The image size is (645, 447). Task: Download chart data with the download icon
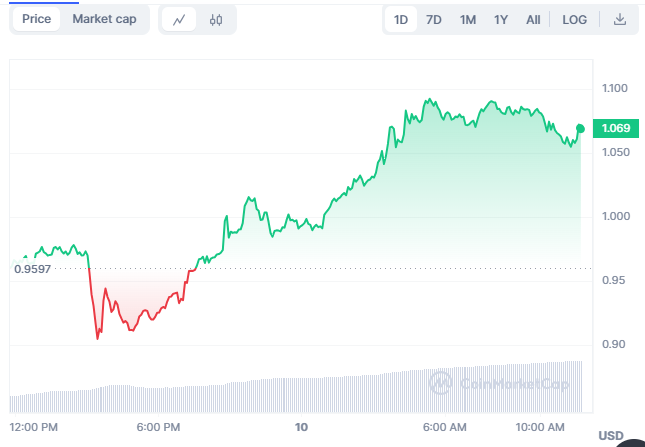(620, 19)
